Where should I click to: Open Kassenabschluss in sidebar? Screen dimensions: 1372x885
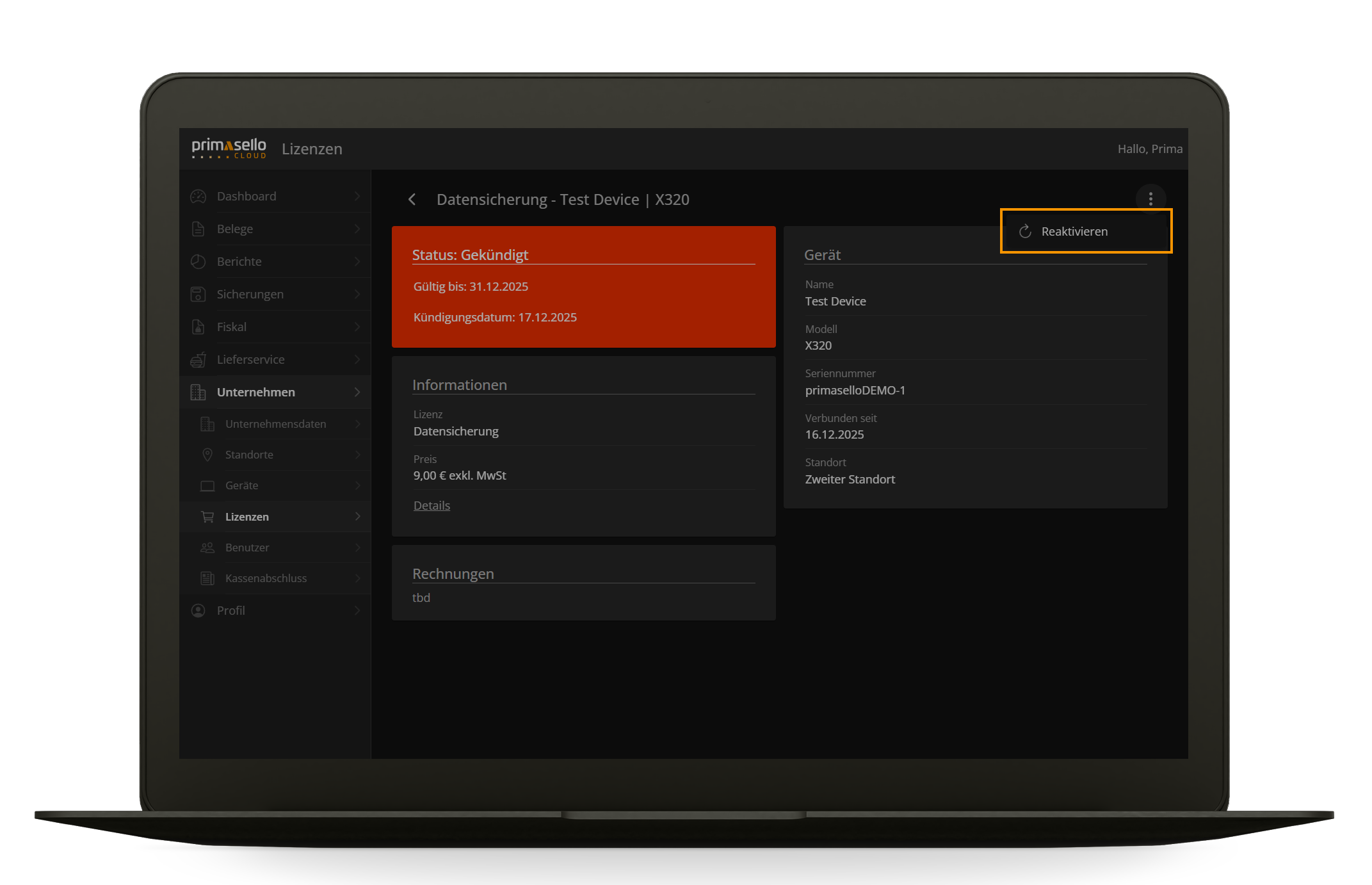point(266,578)
